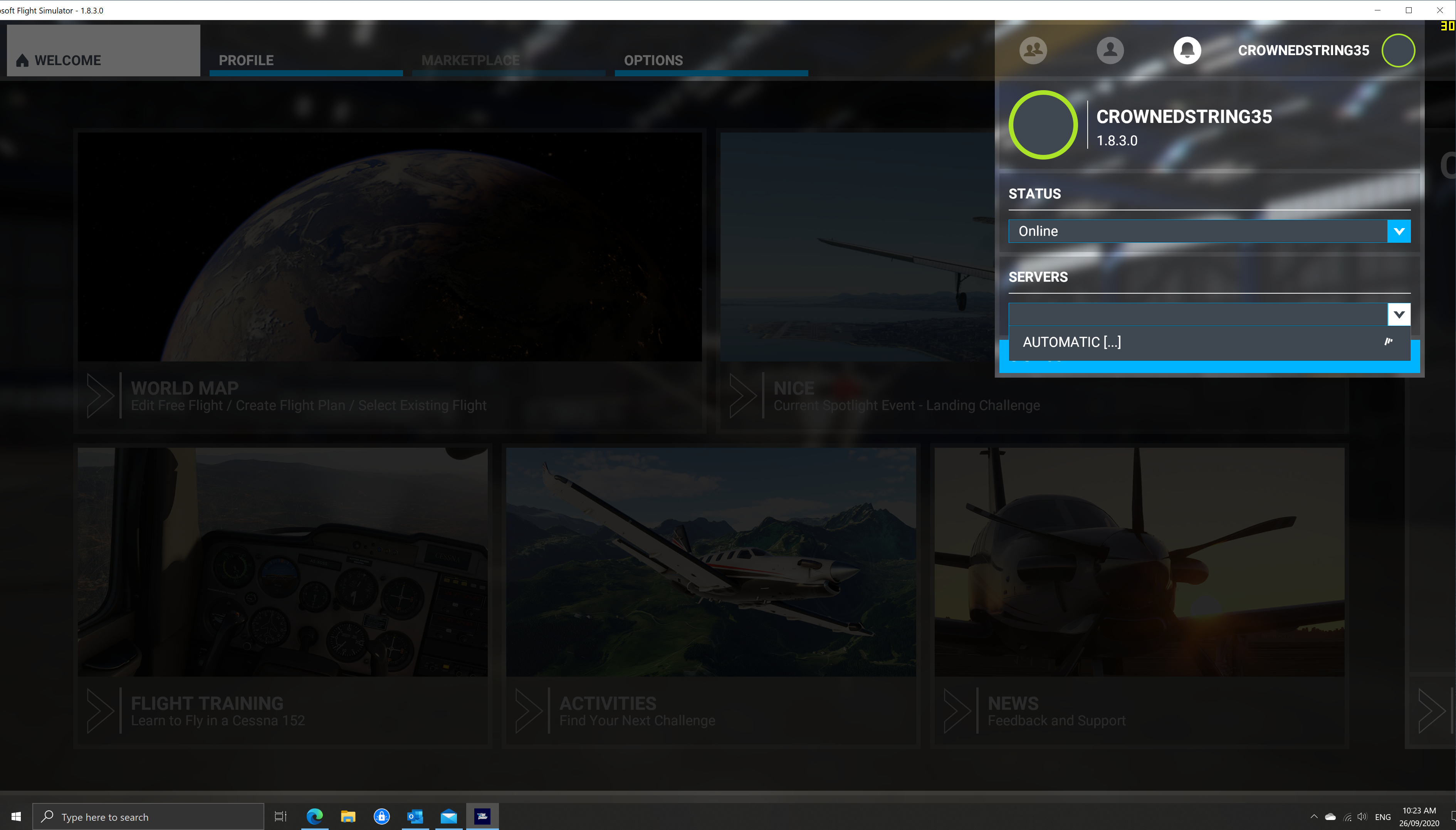This screenshot has height=830, width=1456.
Task: Open Windows Start menu
Action: [16, 816]
